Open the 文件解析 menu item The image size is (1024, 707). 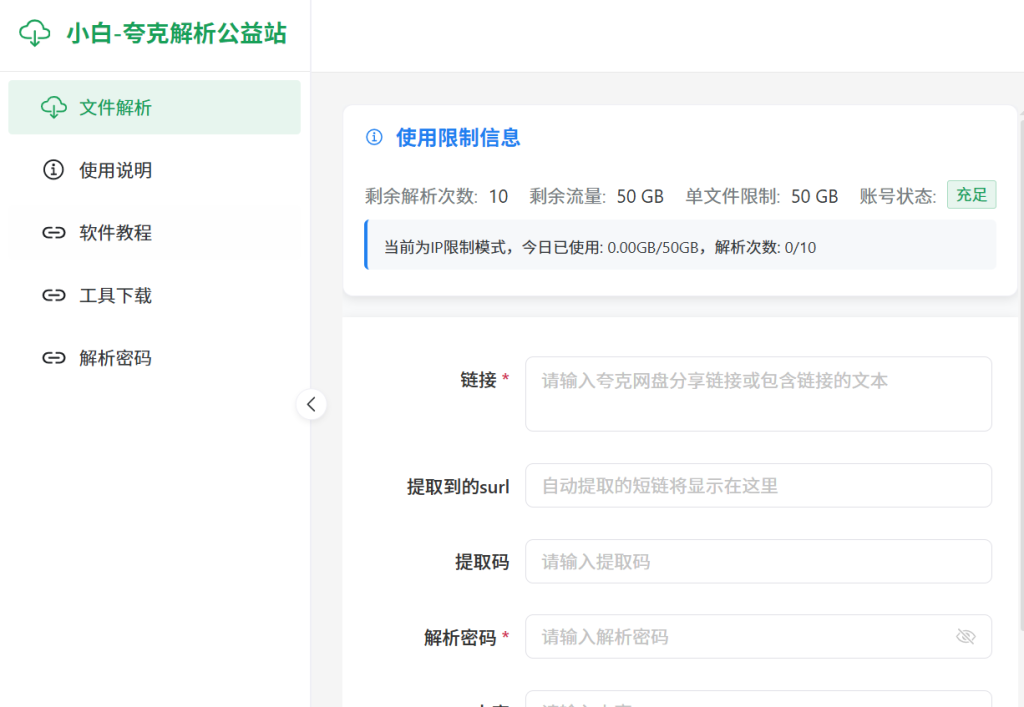pyautogui.click(x=154, y=107)
